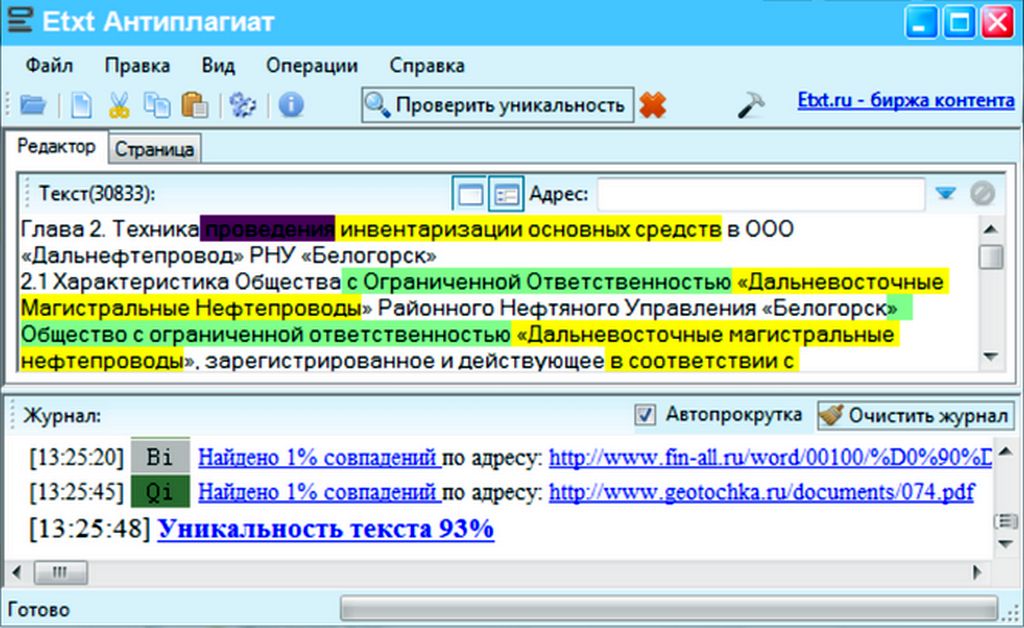Click the text editor scrollbar up arrow
The height and width of the screenshot is (628, 1024).
coord(991,228)
